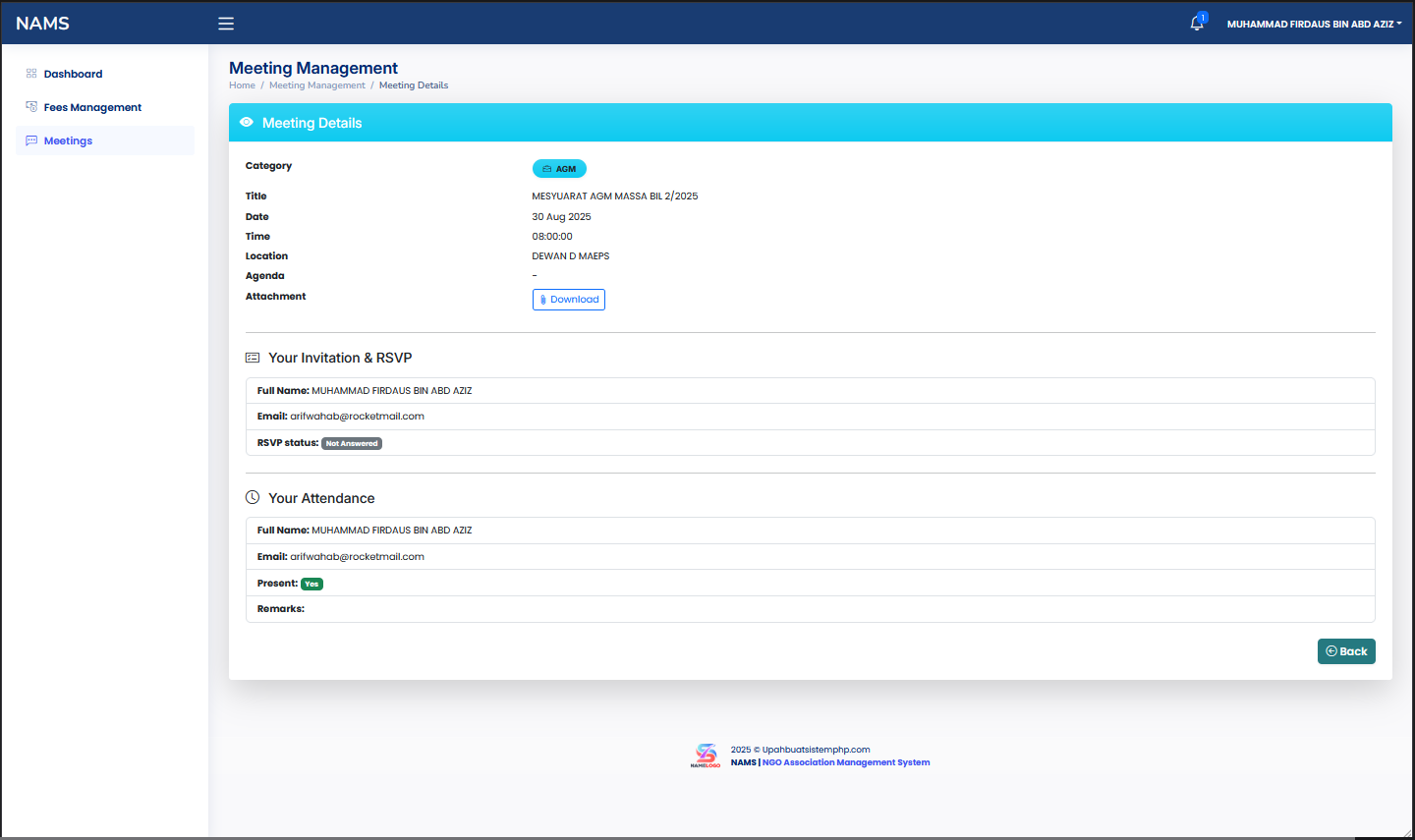
Task: Click the Your Invitation & RSVP heading
Action: click(x=340, y=358)
